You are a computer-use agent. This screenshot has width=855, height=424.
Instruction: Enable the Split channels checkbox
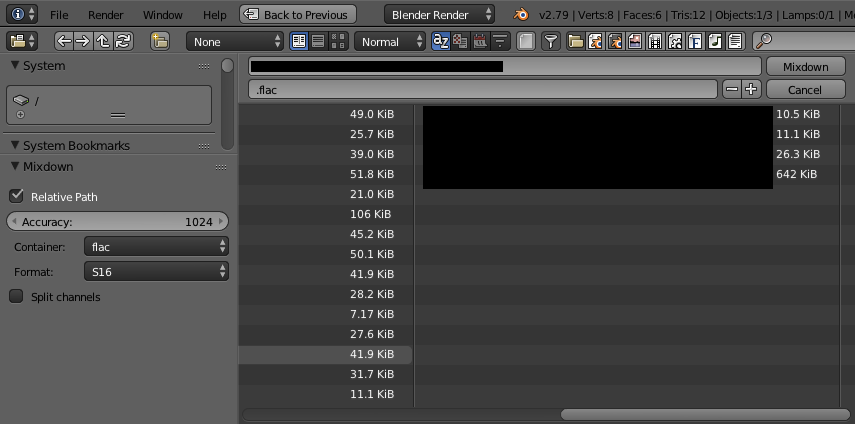pyautogui.click(x=17, y=296)
